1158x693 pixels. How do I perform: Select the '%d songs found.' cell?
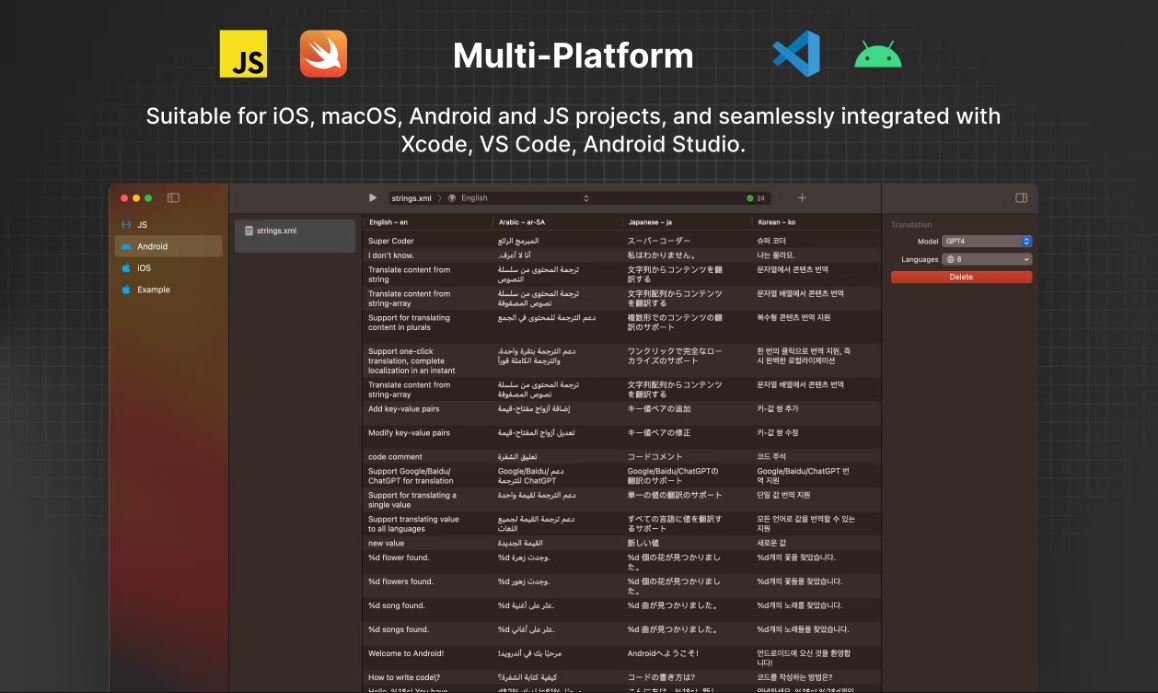[398, 629]
